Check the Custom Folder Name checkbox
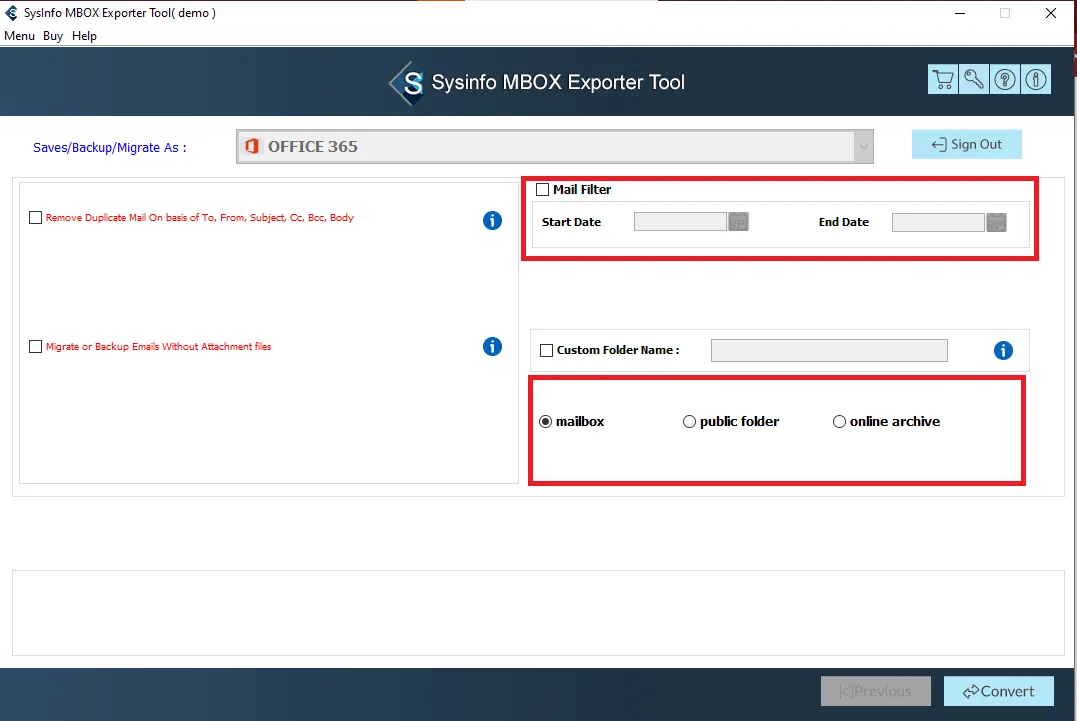This screenshot has height=721, width=1077. (547, 350)
